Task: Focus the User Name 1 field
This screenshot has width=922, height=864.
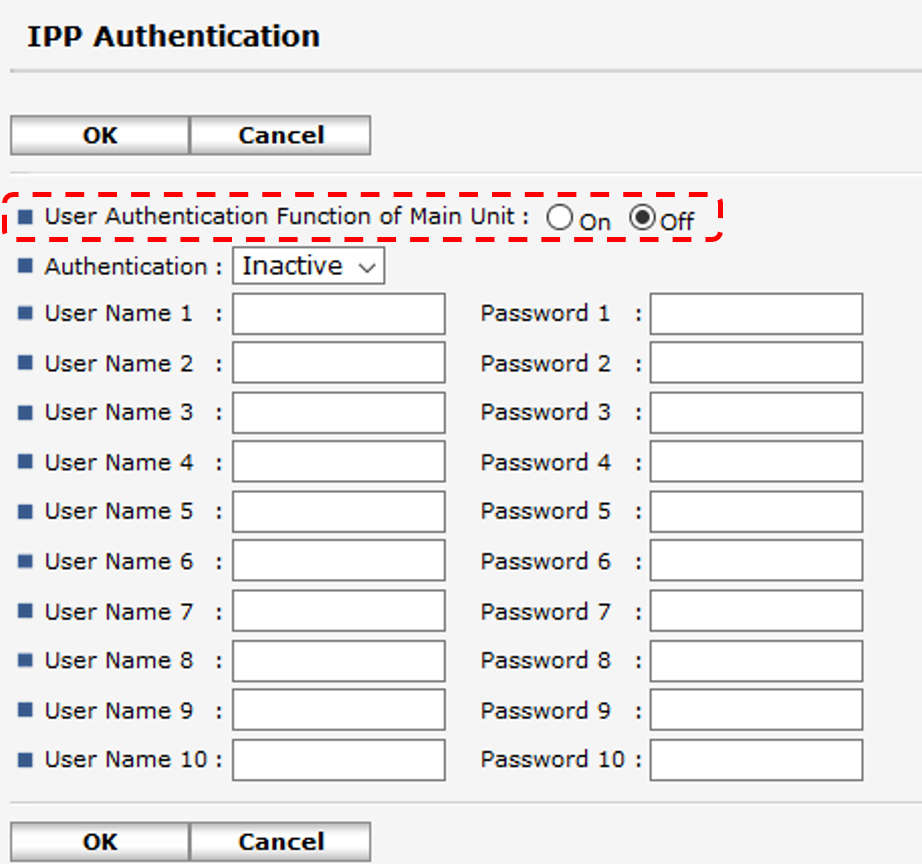Action: pos(339,314)
